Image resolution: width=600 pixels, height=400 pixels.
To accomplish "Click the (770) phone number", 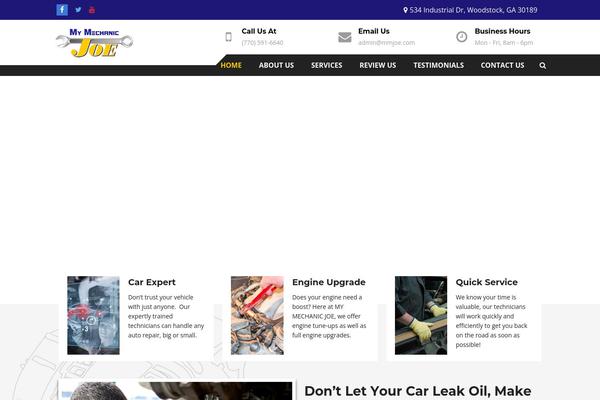I will (x=262, y=43).
